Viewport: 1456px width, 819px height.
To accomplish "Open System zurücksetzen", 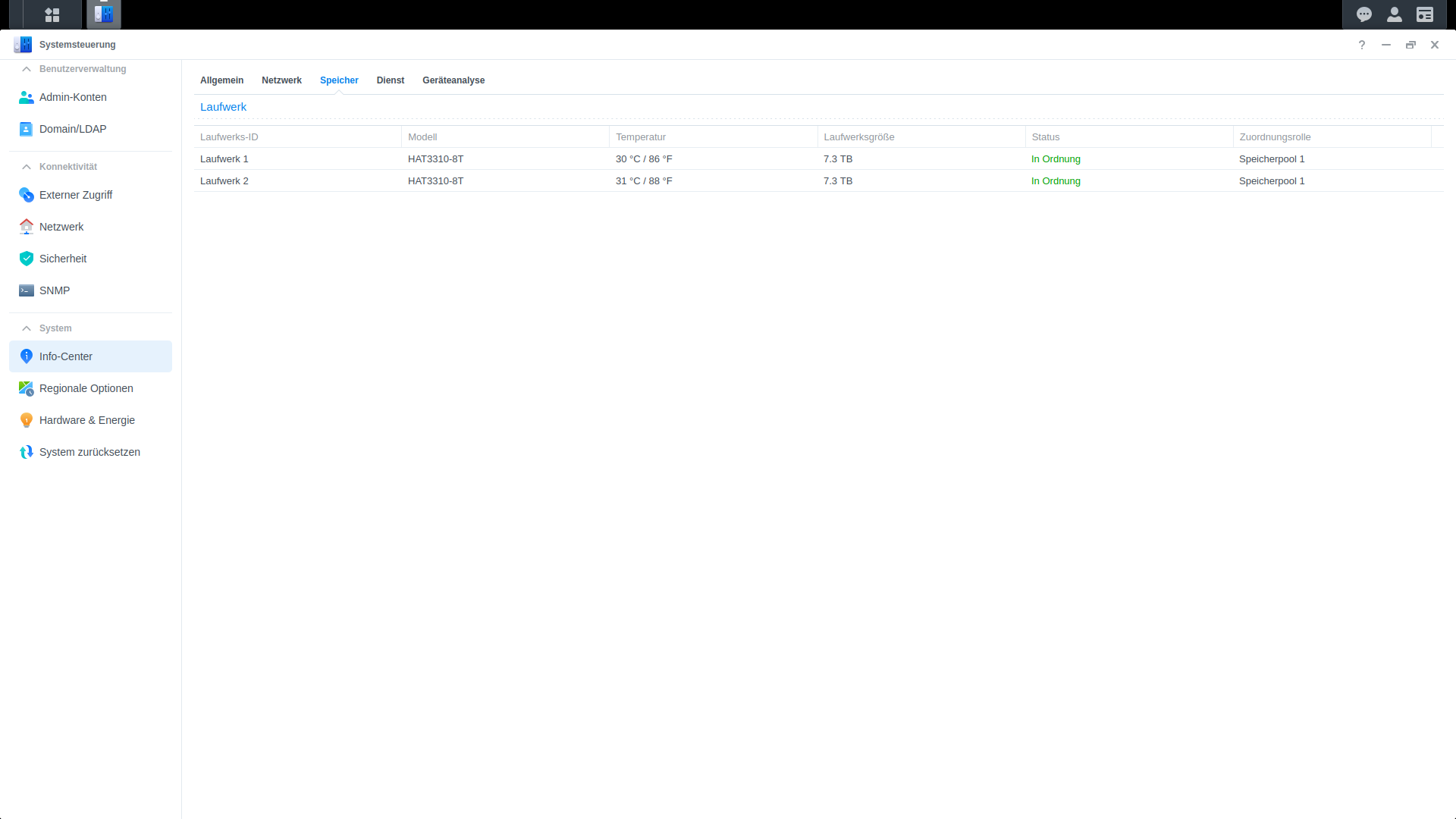I will (89, 452).
